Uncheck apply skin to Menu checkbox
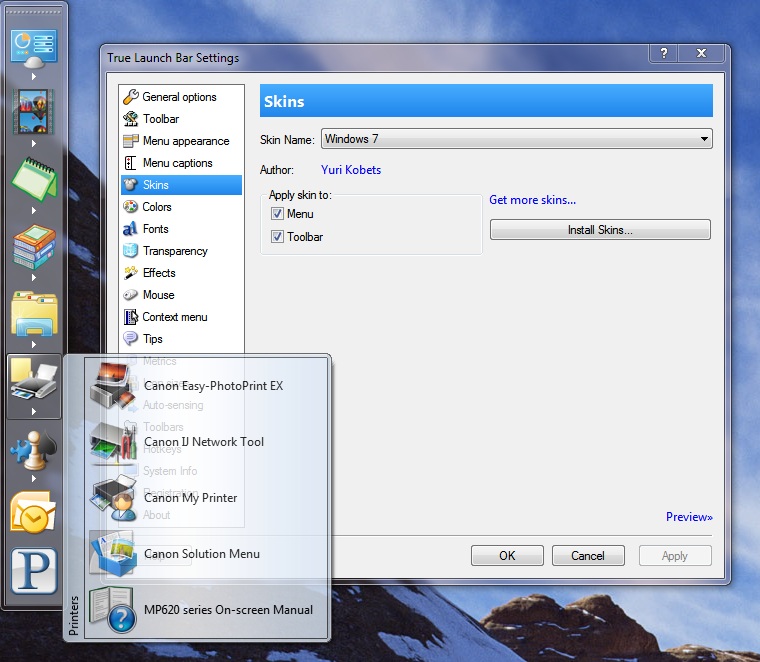Screen dimensions: 760x662 (277, 214)
